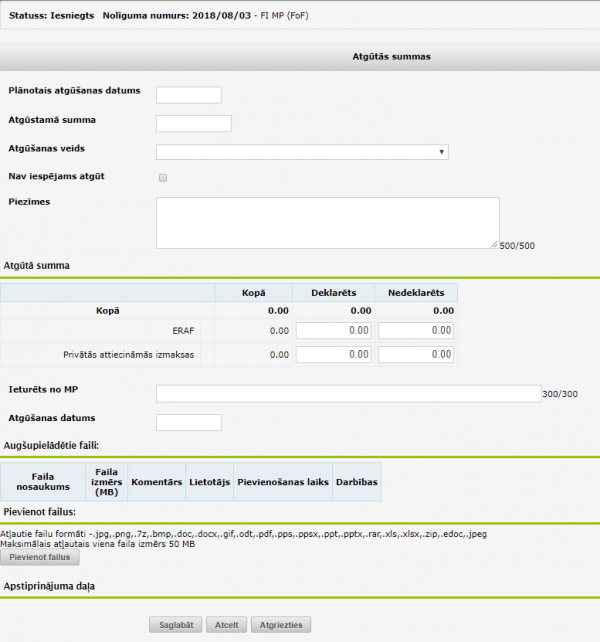The height and width of the screenshot is (642, 600).
Task: Click the Lietotājs column header
Action: [209, 482]
